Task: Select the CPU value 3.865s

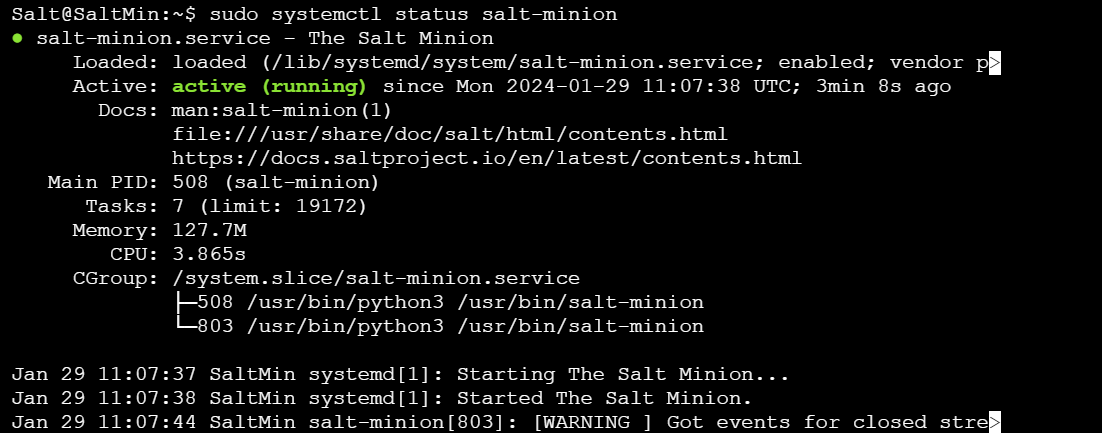Action: click(209, 254)
